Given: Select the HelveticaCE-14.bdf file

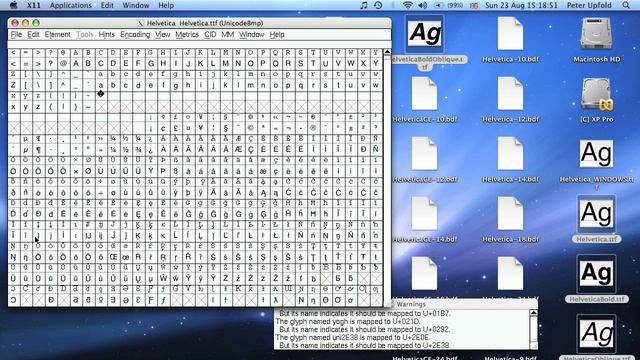Looking at the screenshot, I should (x=424, y=213).
